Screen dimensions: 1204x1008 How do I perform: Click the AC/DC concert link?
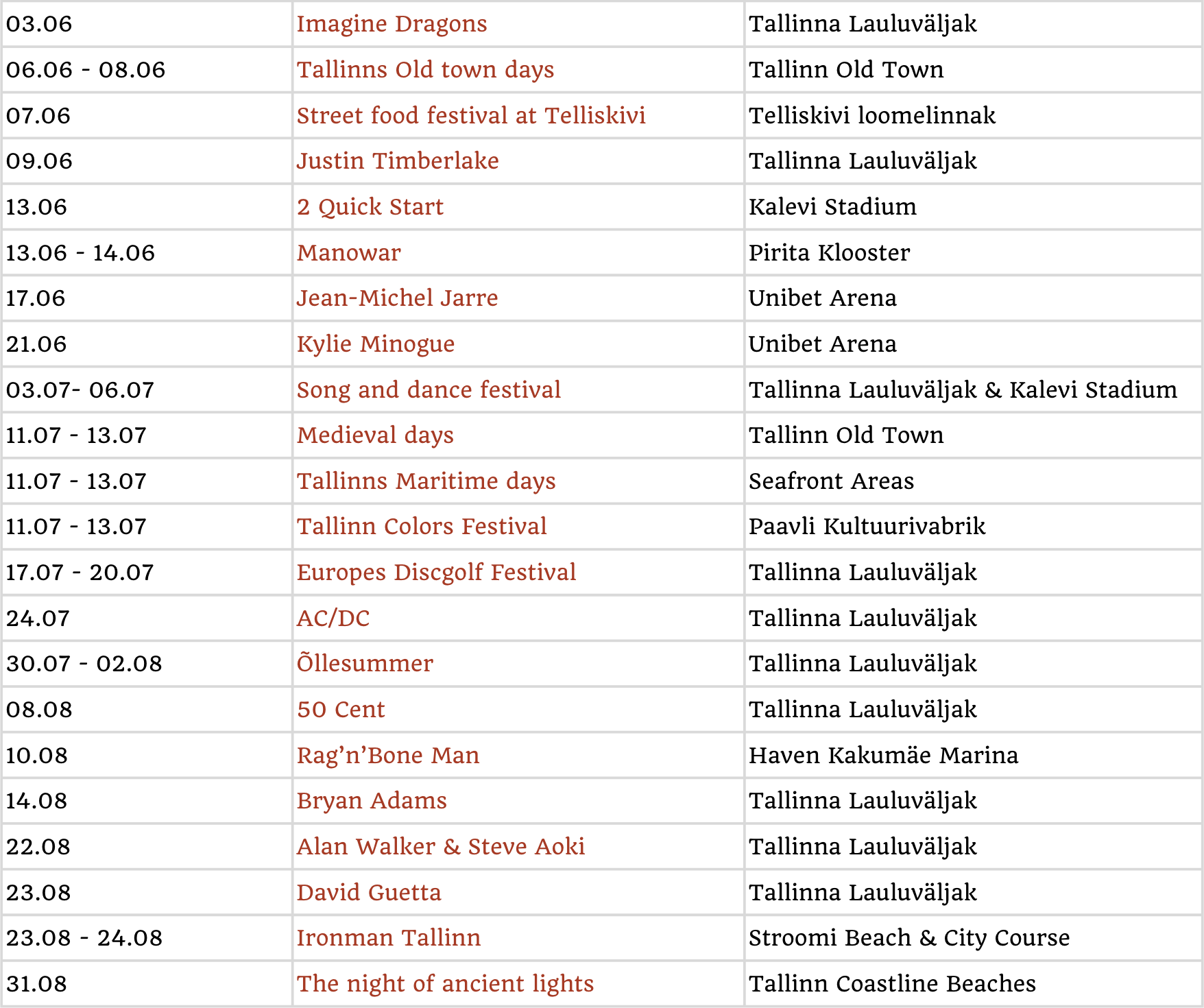333,619
